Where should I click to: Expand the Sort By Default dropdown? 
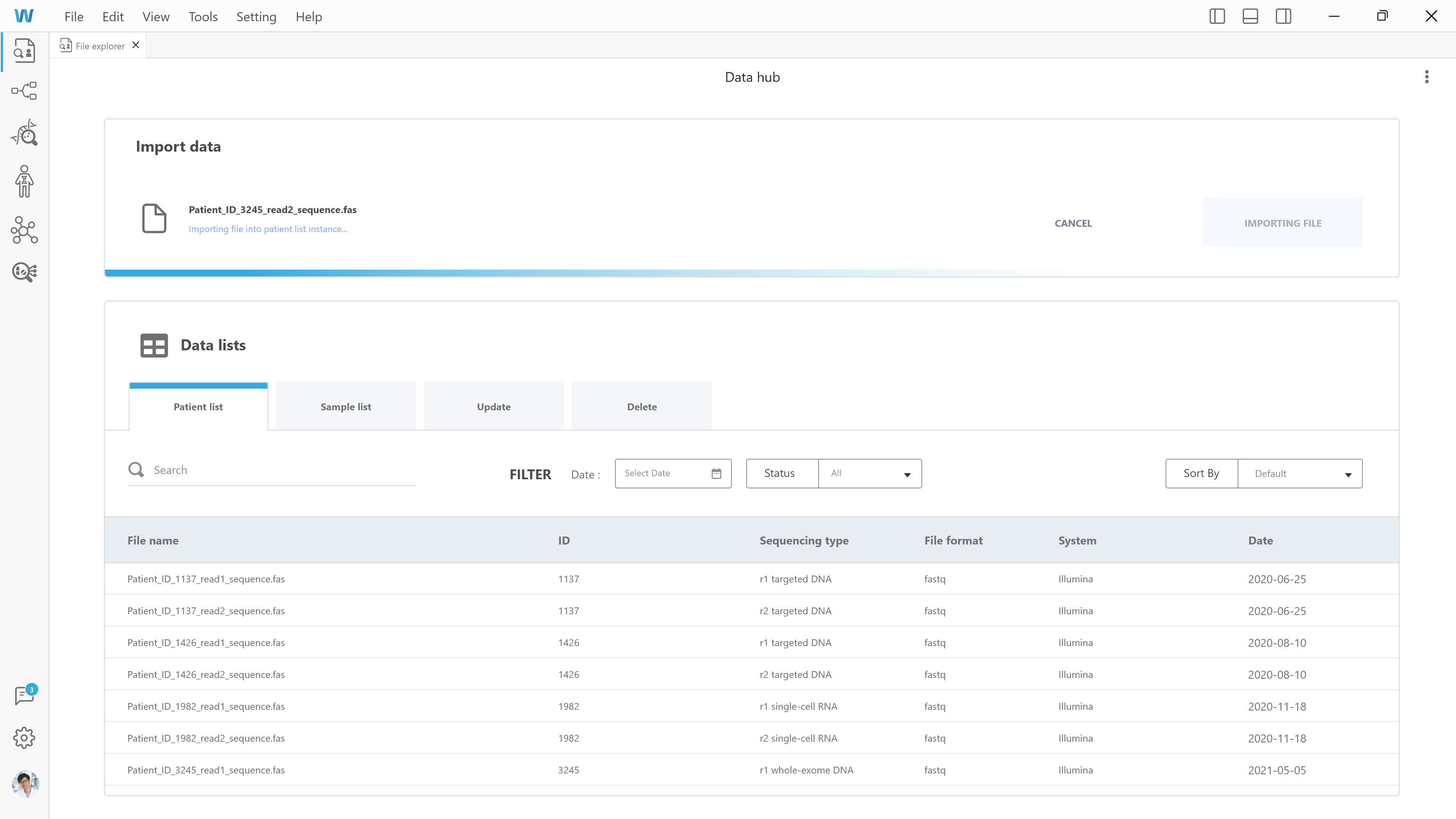click(x=1299, y=474)
